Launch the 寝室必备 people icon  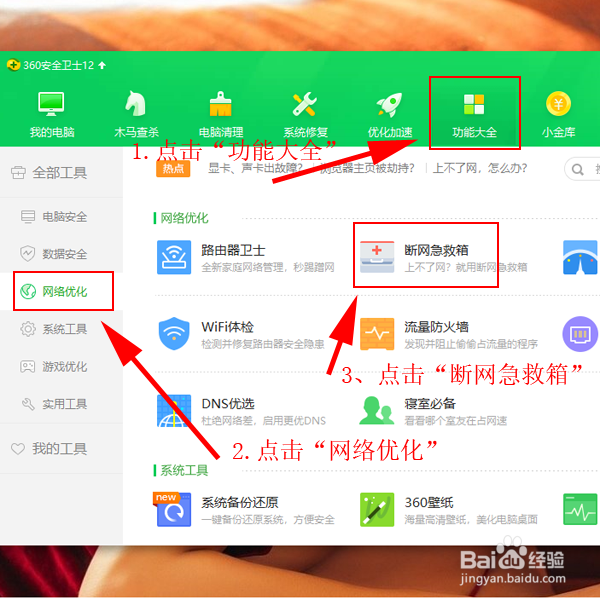click(377, 410)
